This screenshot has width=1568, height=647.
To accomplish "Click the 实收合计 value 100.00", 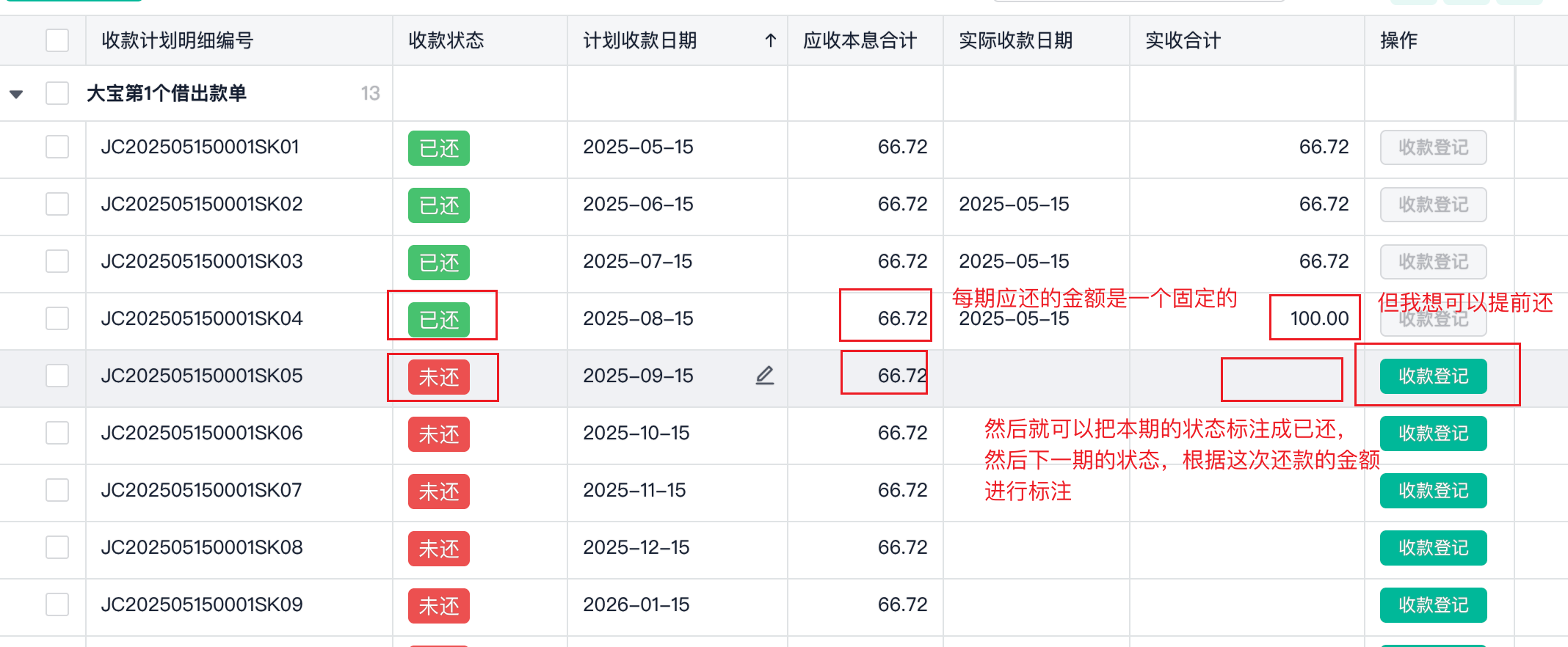I will pyautogui.click(x=1319, y=318).
